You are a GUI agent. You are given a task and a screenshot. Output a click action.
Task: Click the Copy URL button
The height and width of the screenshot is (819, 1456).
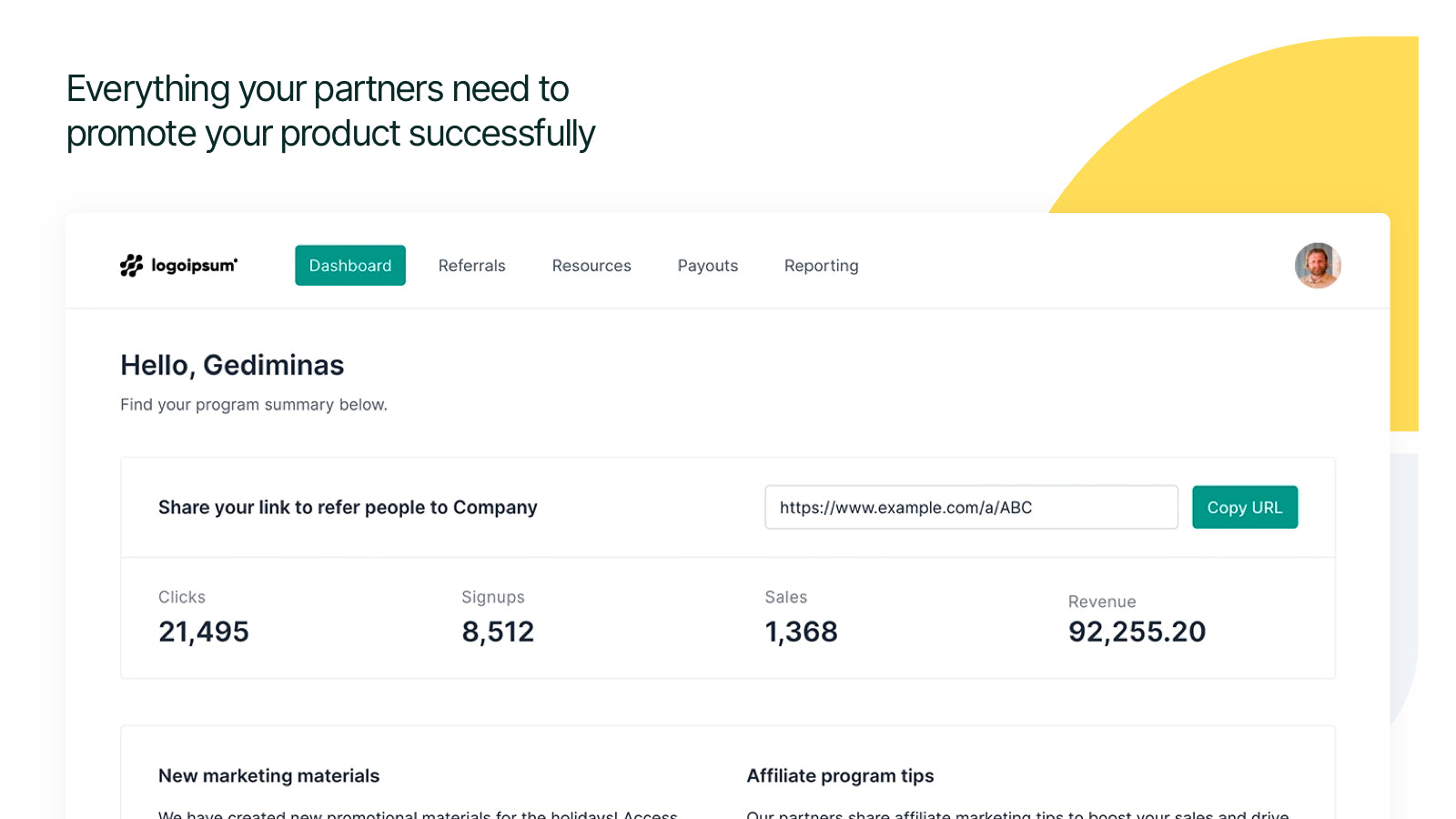[x=1245, y=507]
